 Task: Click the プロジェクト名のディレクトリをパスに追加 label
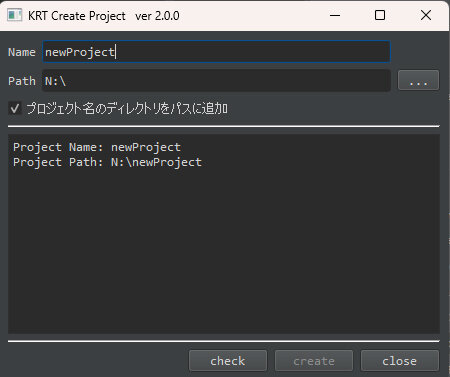pos(127,109)
